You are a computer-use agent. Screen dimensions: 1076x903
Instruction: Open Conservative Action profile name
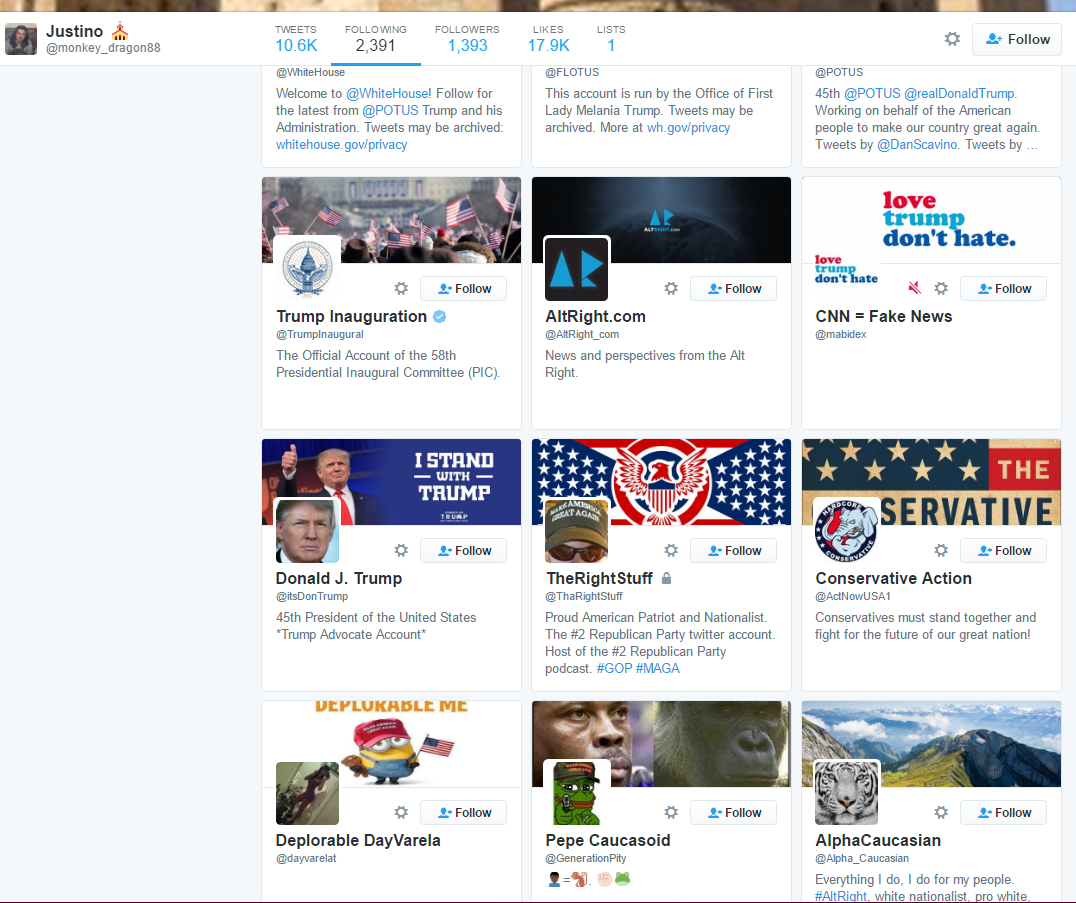pyautogui.click(x=893, y=578)
